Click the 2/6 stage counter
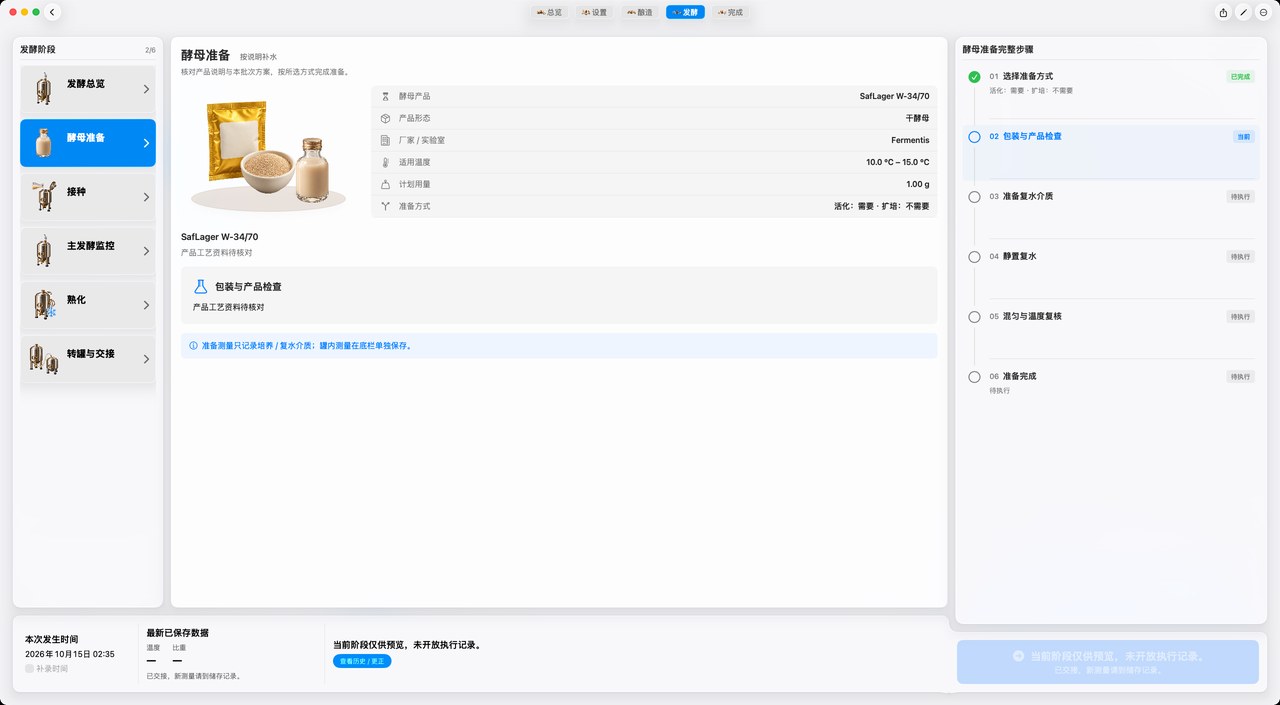 pos(150,49)
